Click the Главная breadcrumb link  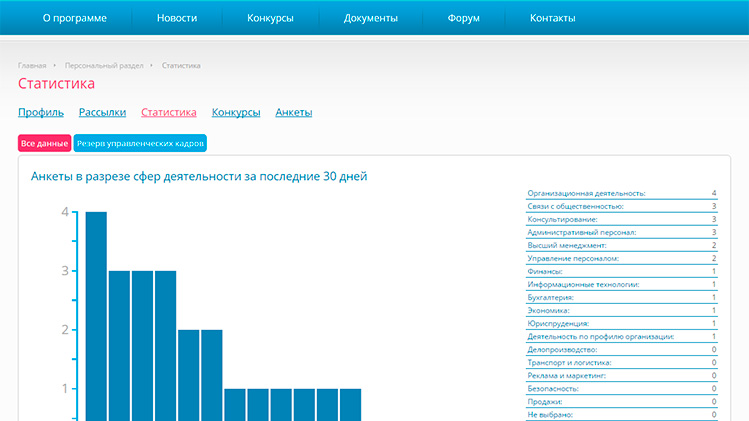32,65
